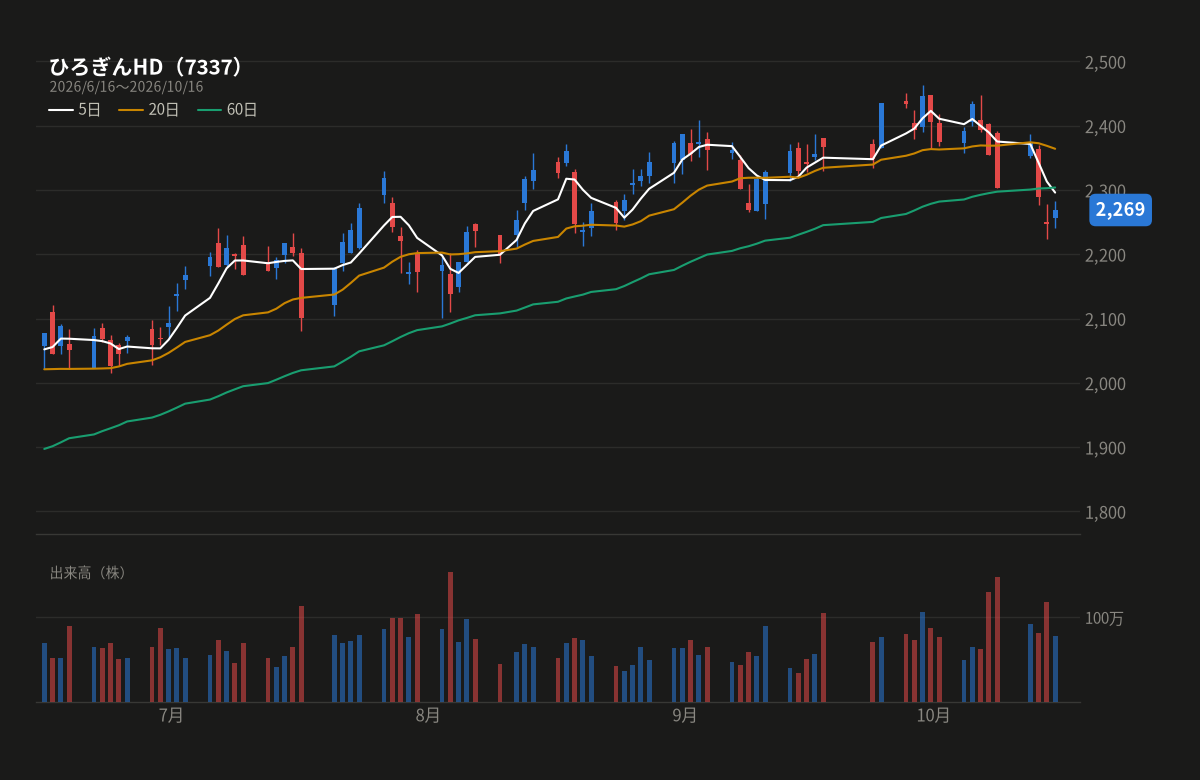Click the chart title ひろぎんHD（7337）
Image resolution: width=1200 pixels, height=780 pixels.
pyautogui.click(x=147, y=67)
